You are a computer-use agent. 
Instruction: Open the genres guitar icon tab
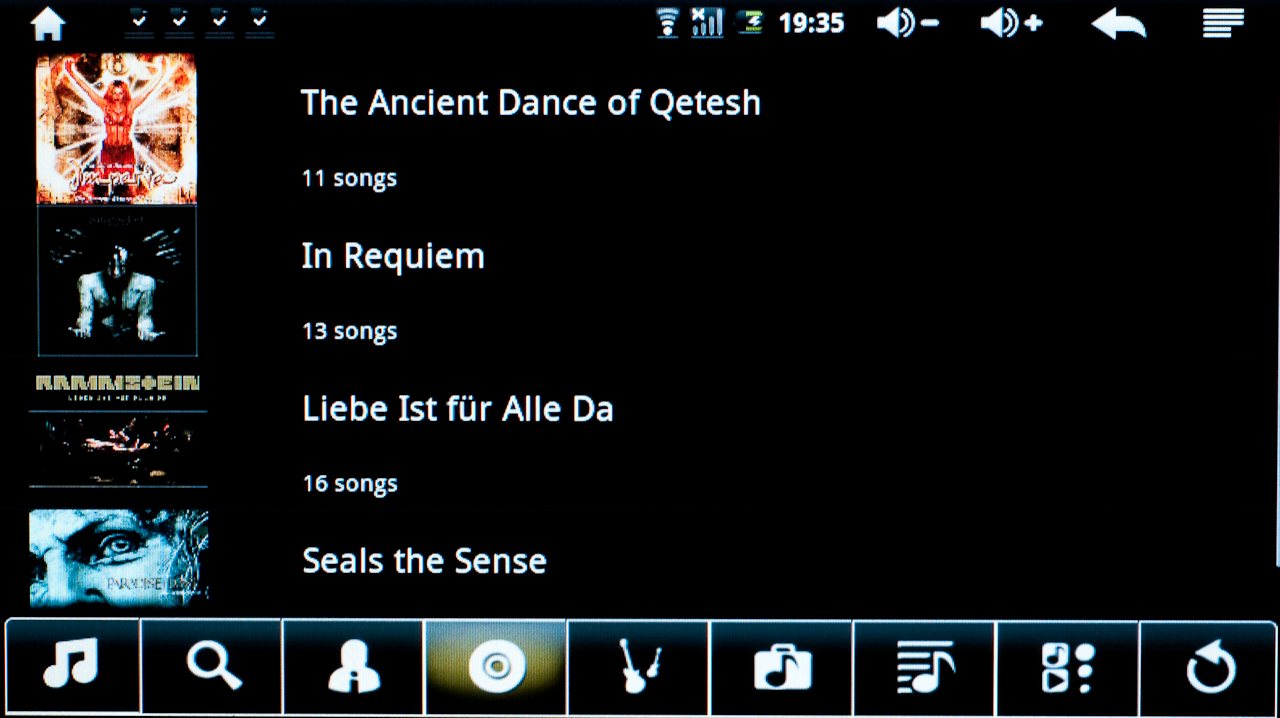pos(638,666)
